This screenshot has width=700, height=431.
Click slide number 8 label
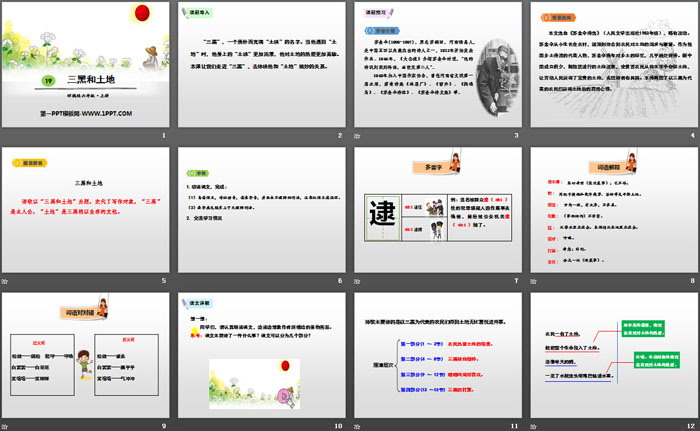pyautogui.click(x=692, y=280)
